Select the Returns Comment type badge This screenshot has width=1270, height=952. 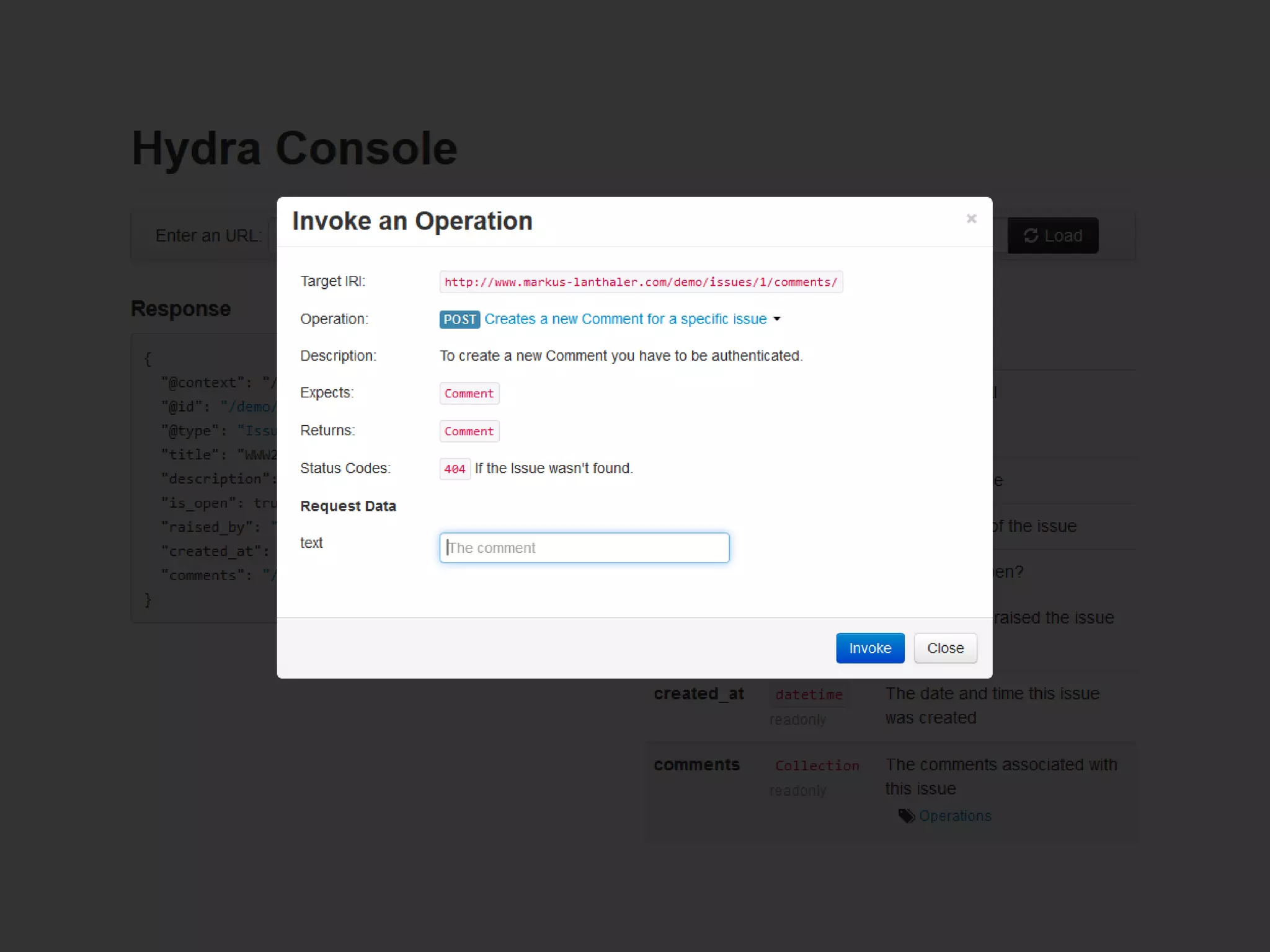pyautogui.click(x=469, y=431)
